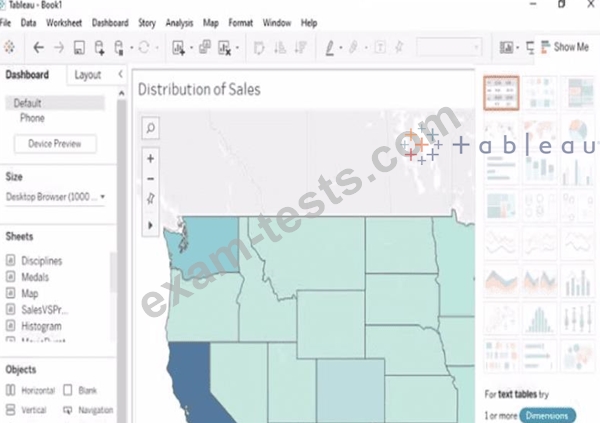Viewport: 600px width, 423px height.
Task: Click the Dimensions pill button
Action: 546,415
